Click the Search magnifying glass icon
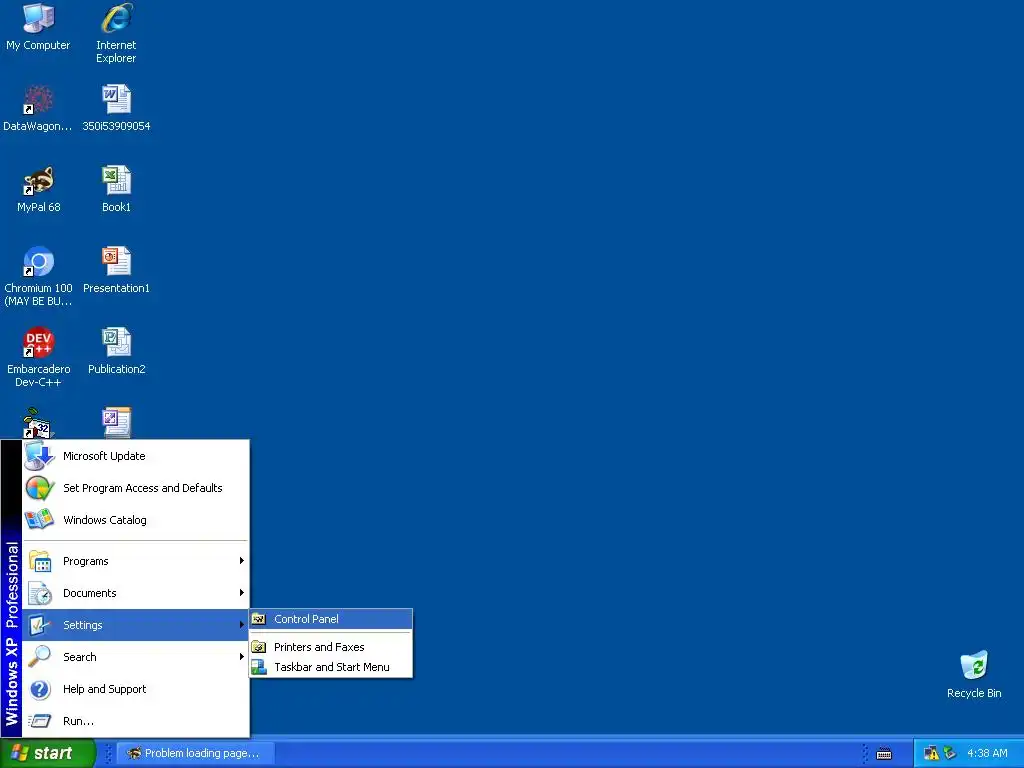The width and height of the screenshot is (1024, 768). tap(39, 656)
